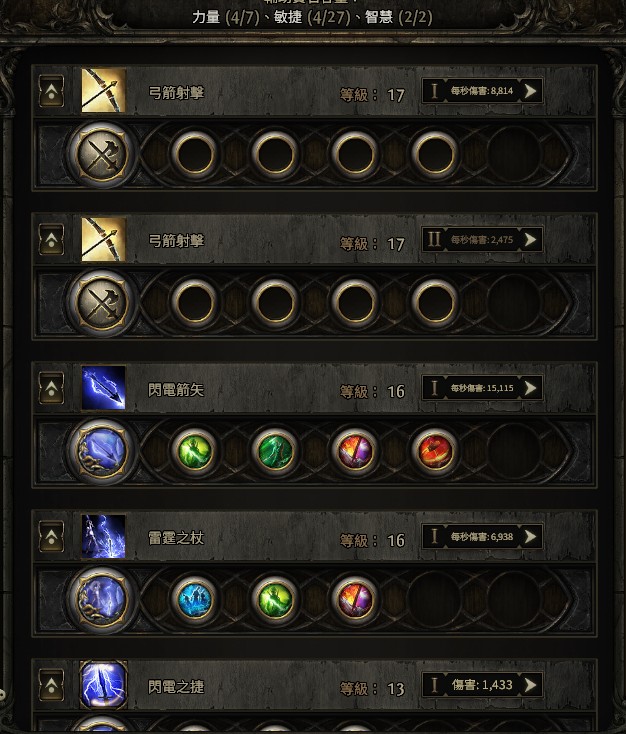626x734 pixels.
Task: Click the 雷霆之杖 skill icon
Action: [x=104, y=538]
